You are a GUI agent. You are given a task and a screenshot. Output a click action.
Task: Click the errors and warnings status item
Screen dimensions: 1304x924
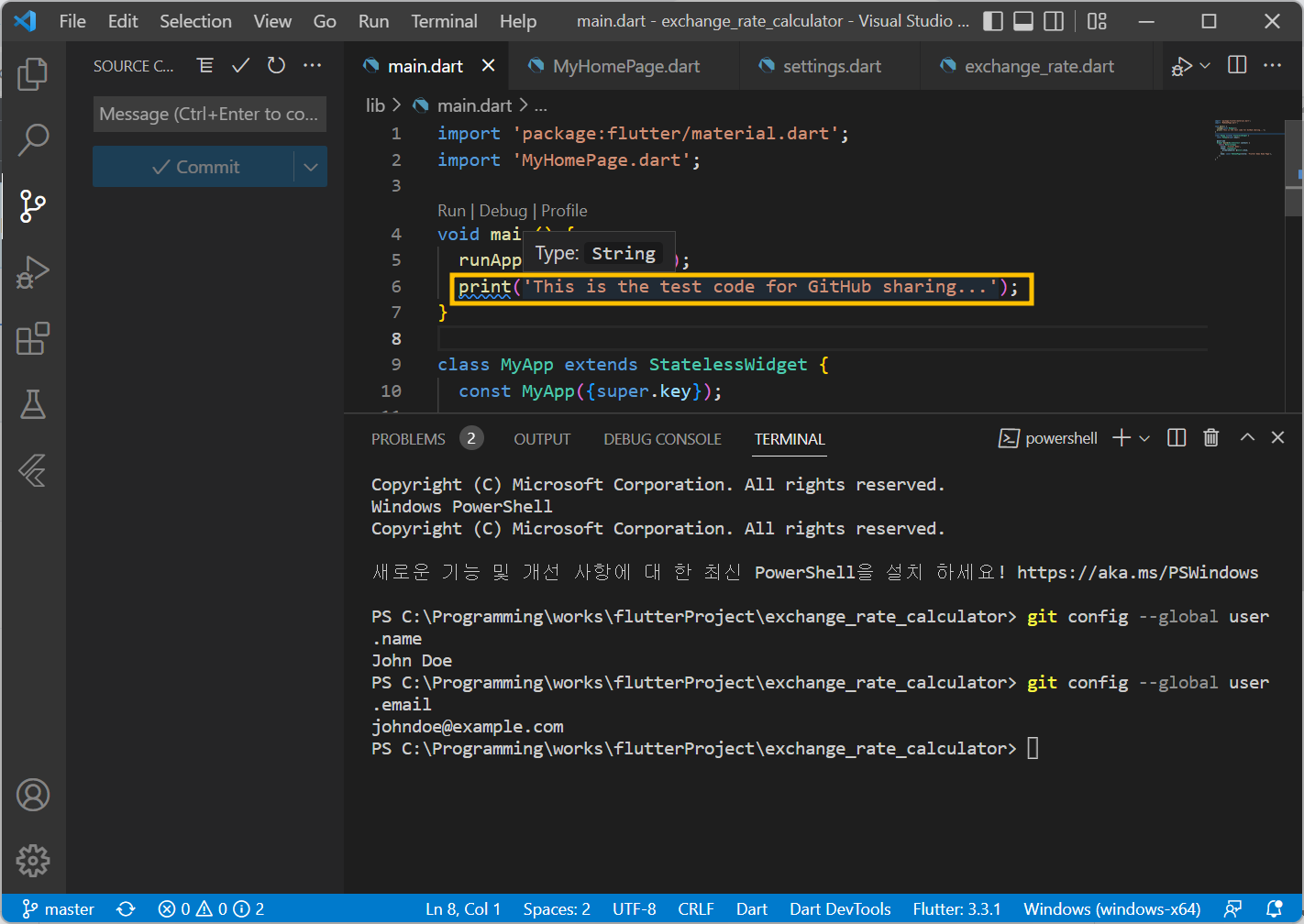[211, 908]
